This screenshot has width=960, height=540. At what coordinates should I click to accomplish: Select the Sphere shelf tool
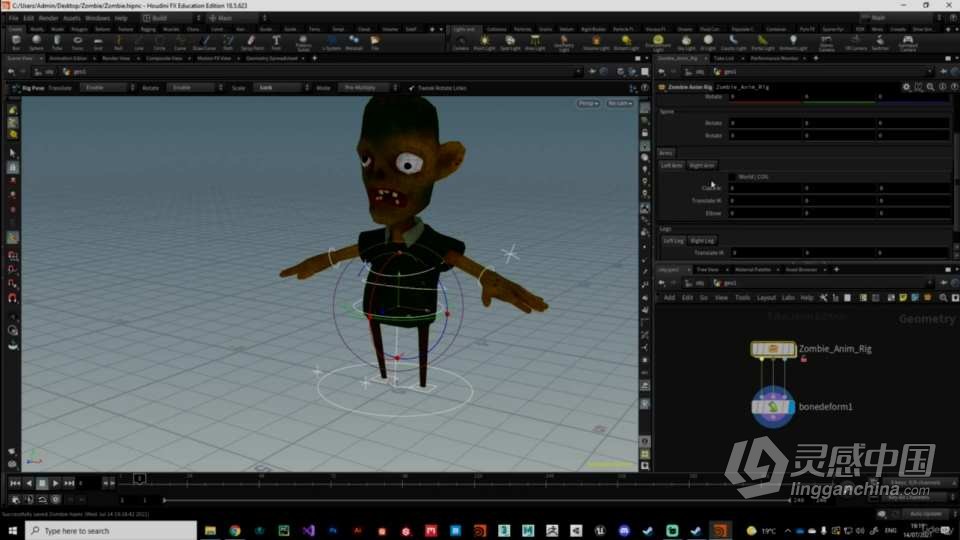point(36,42)
